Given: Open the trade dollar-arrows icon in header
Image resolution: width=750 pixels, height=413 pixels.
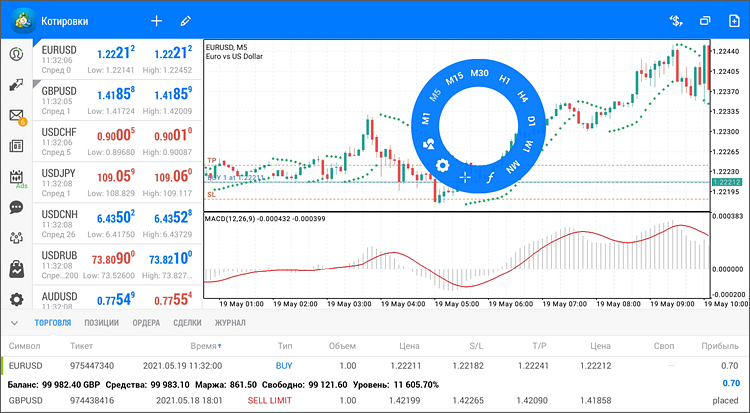Looking at the screenshot, I should 676,21.
